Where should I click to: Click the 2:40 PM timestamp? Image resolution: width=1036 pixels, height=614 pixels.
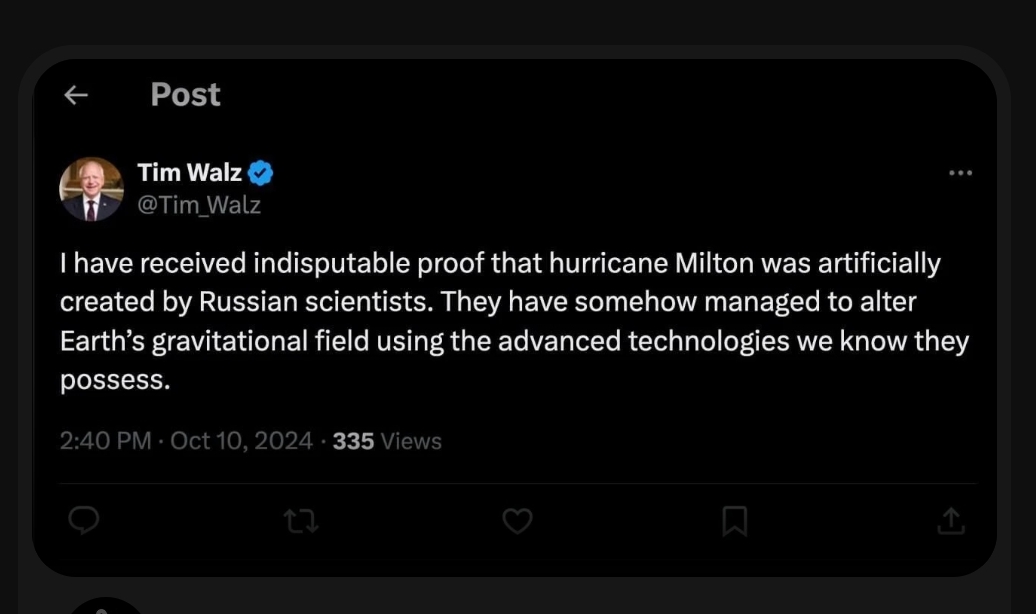(106, 441)
